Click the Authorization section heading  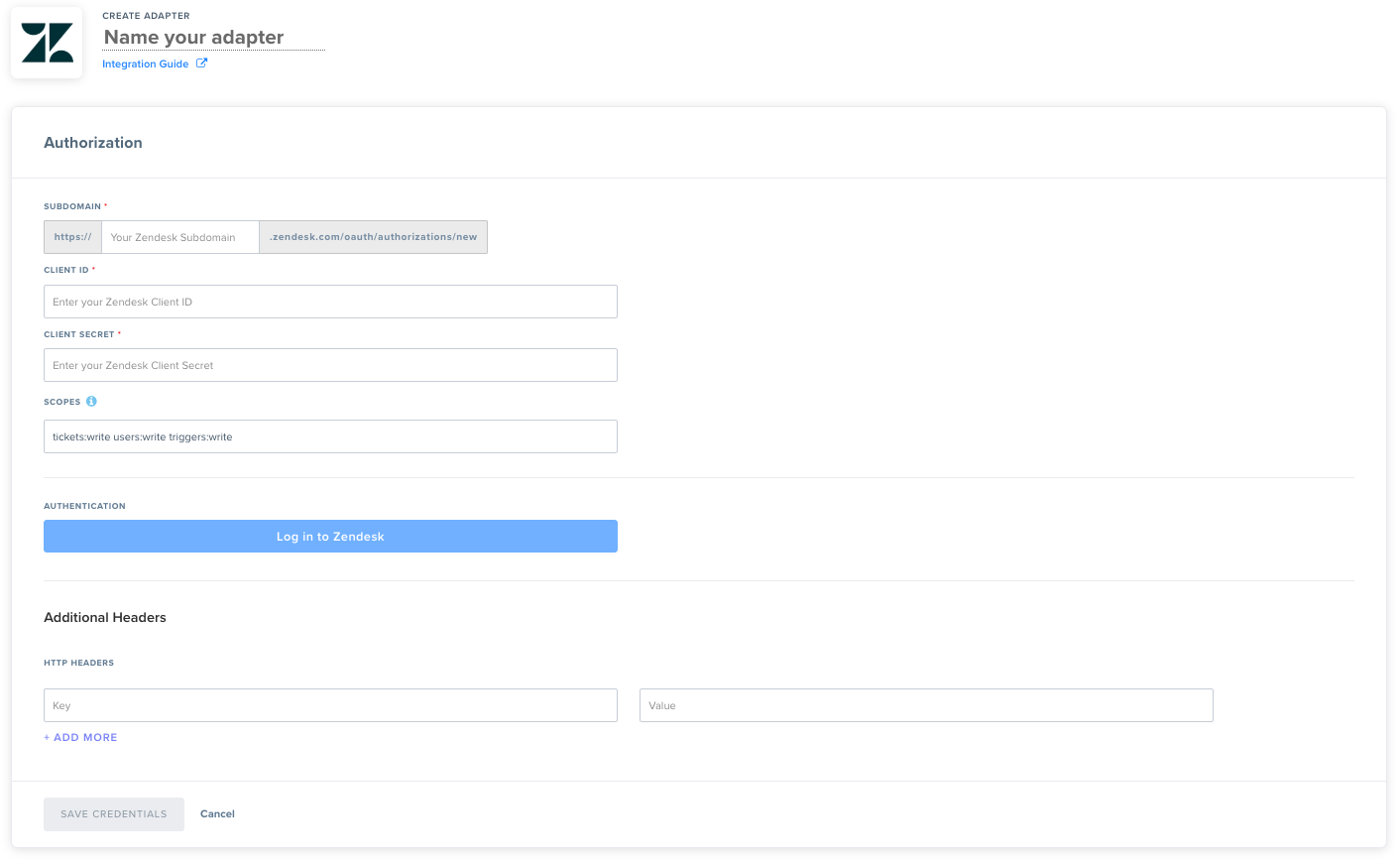coord(93,143)
